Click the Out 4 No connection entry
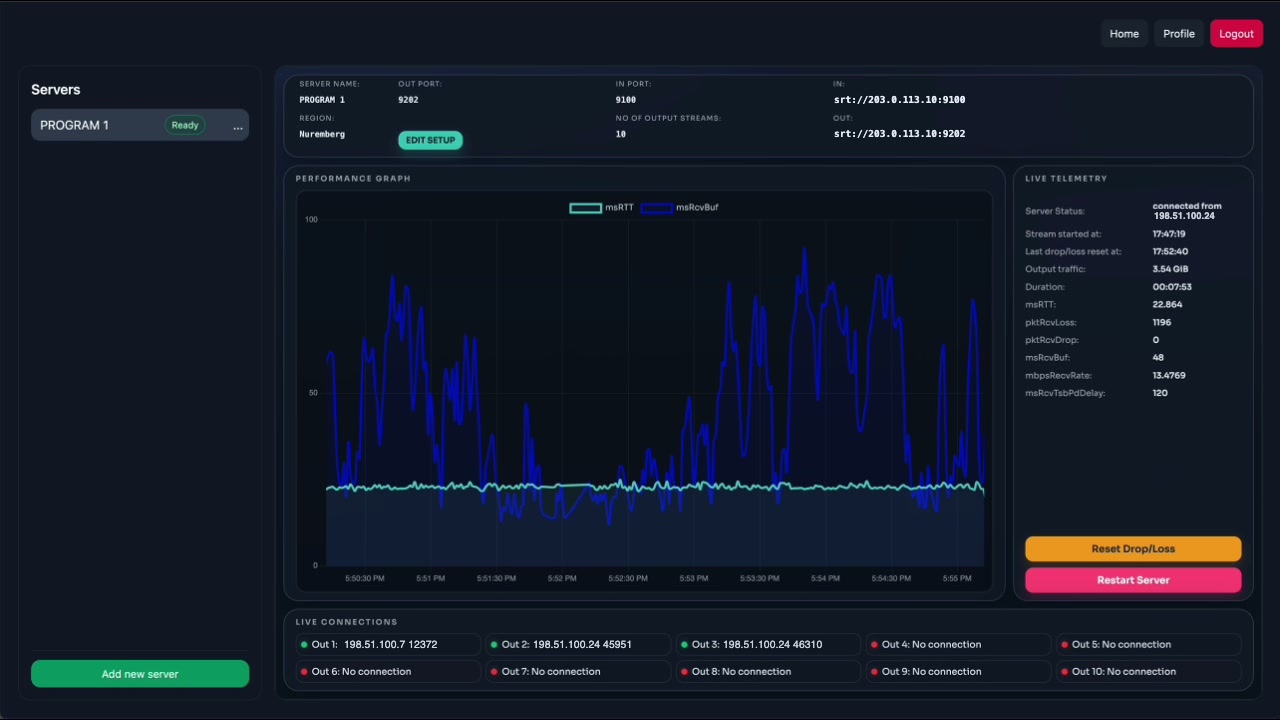The height and width of the screenshot is (720, 1280). (957, 645)
